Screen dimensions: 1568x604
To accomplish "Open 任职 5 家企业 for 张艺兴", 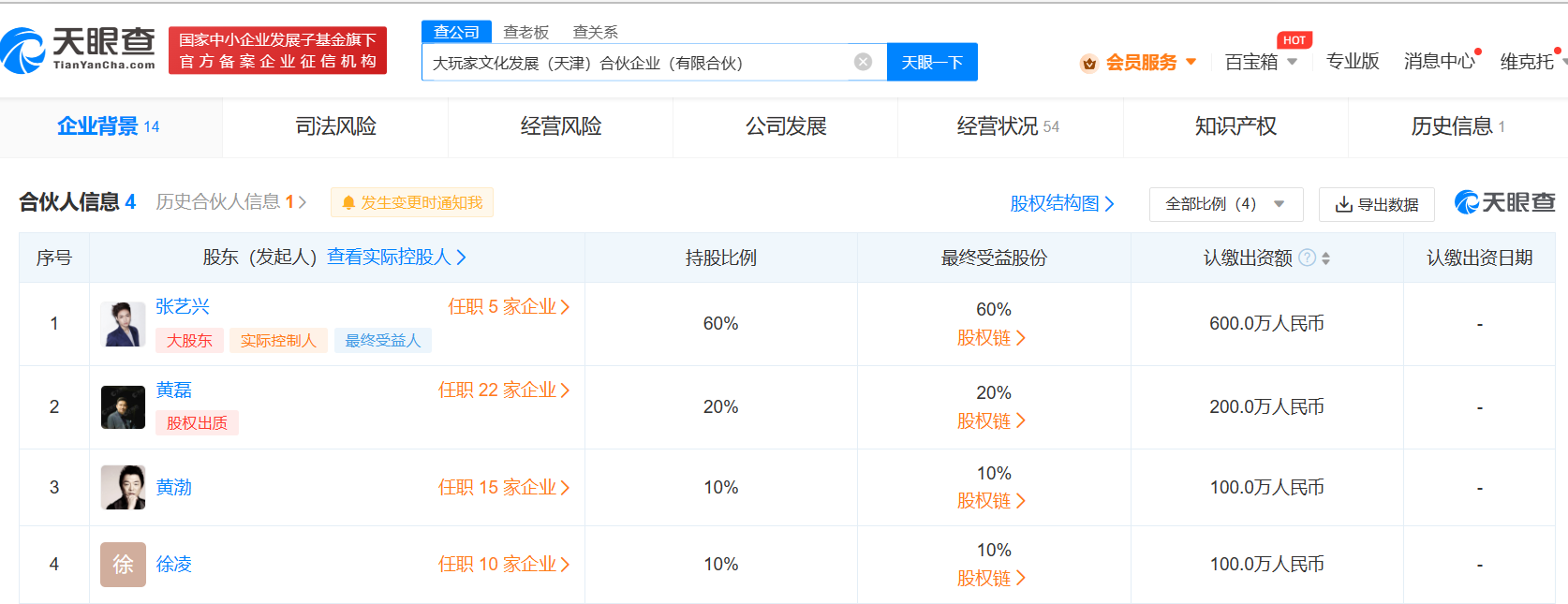I will click(509, 306).
